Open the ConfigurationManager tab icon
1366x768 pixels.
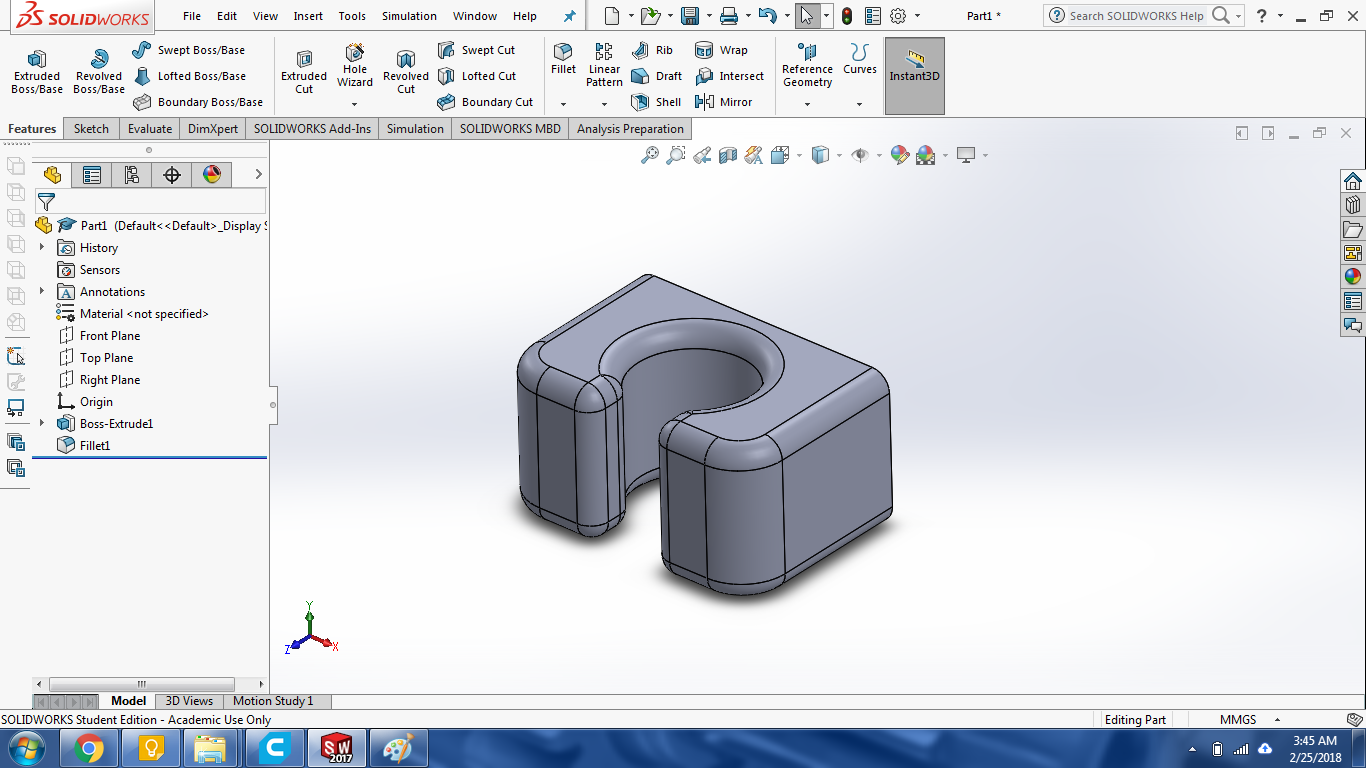pyautogui.click(x=132, y=175)
